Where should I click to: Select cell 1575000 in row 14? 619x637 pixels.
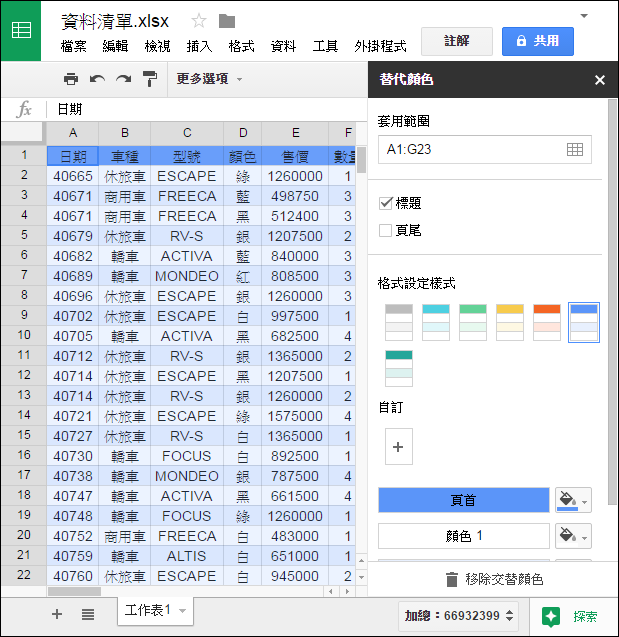[295, 416]
